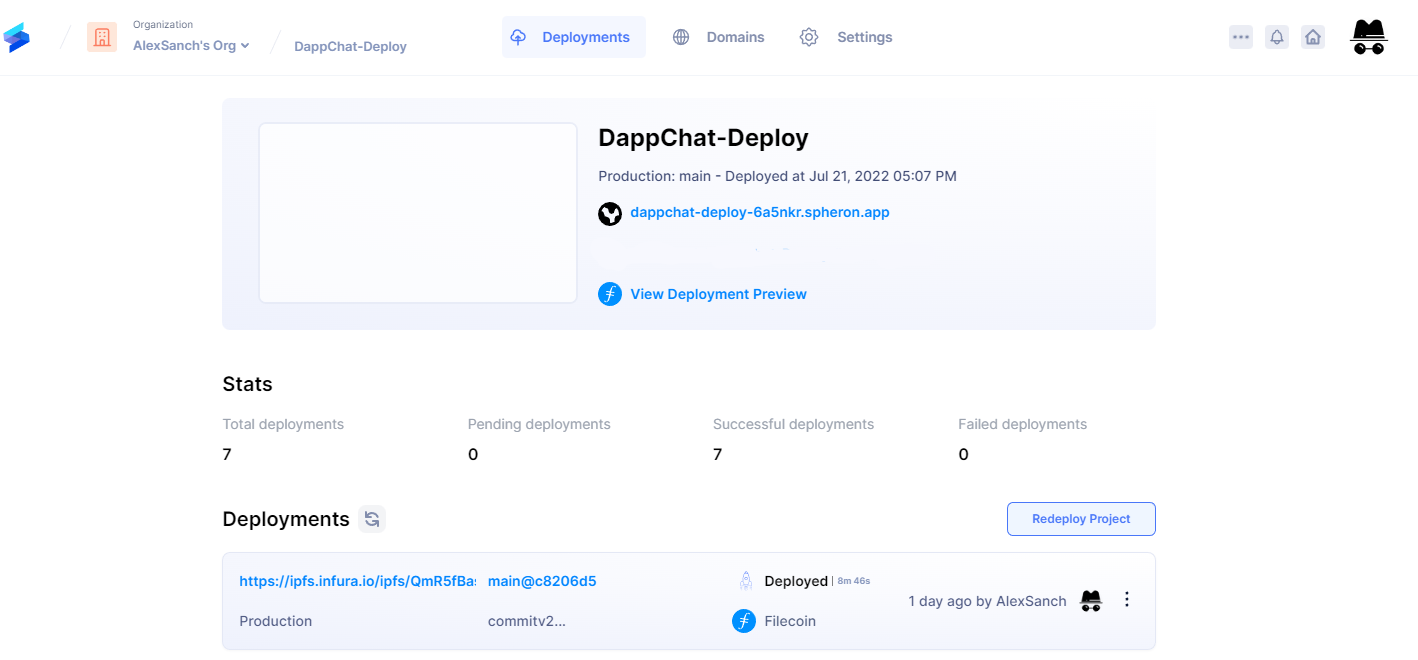
Task: Click the commitv2... commit message text
Action: [x=527, y=621]
